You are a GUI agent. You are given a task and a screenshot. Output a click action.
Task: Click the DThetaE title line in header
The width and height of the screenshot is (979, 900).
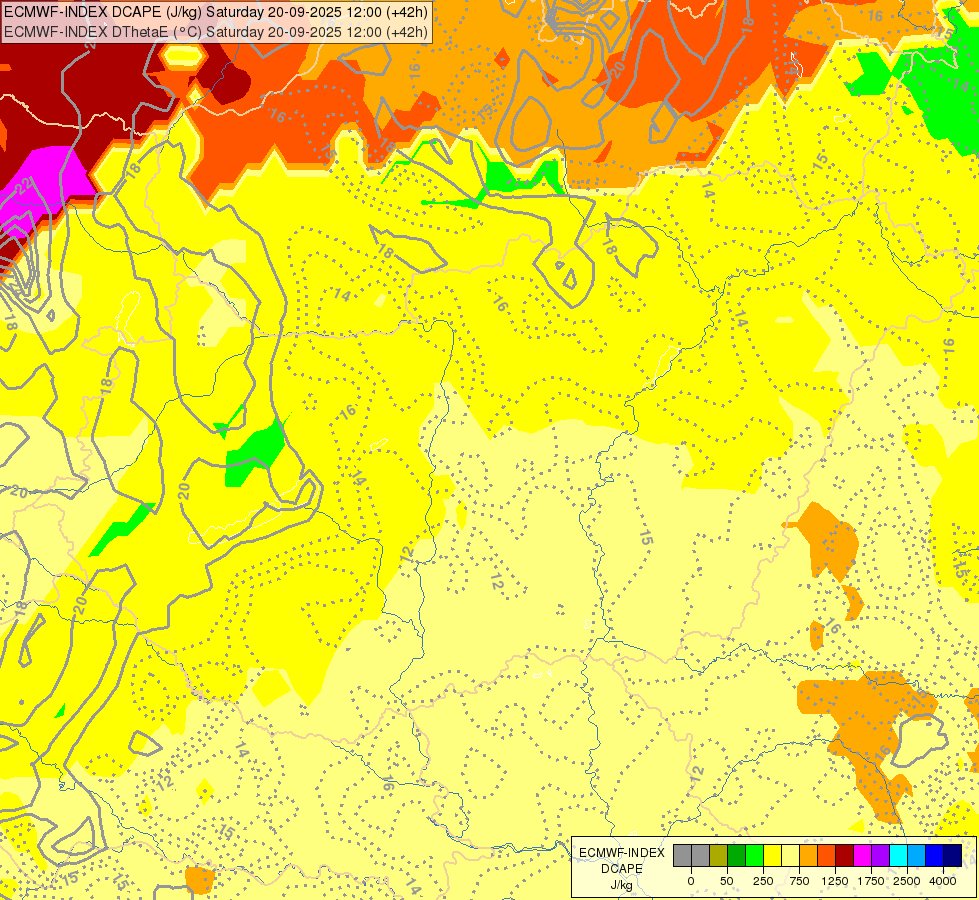(216, 32)
